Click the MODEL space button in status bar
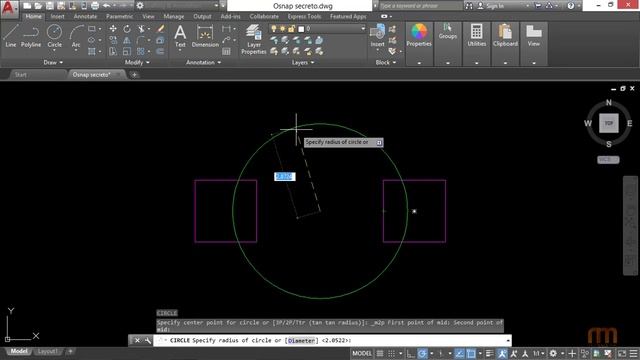Screen dimensions: 640x360 coord(362,353)
